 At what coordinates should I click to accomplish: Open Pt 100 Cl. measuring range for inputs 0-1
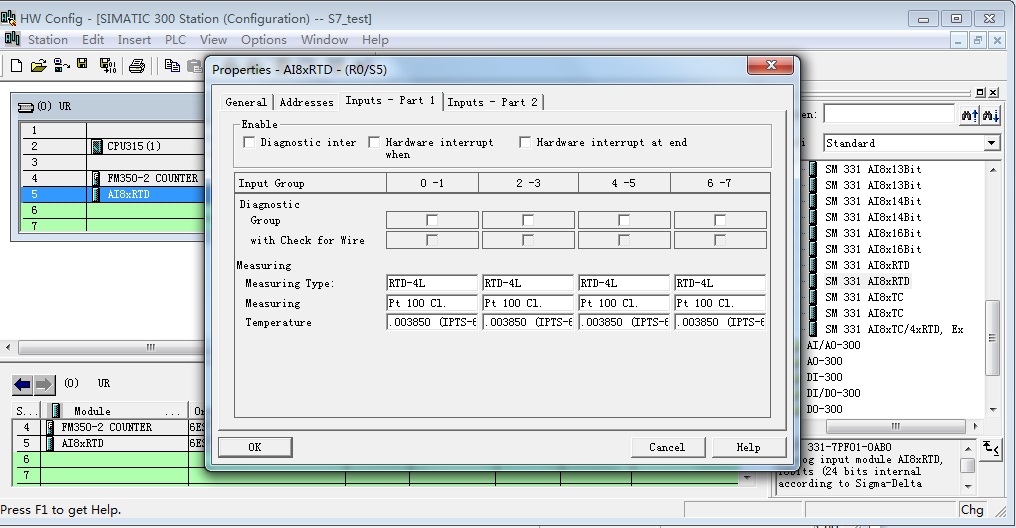tap(432, 303)
